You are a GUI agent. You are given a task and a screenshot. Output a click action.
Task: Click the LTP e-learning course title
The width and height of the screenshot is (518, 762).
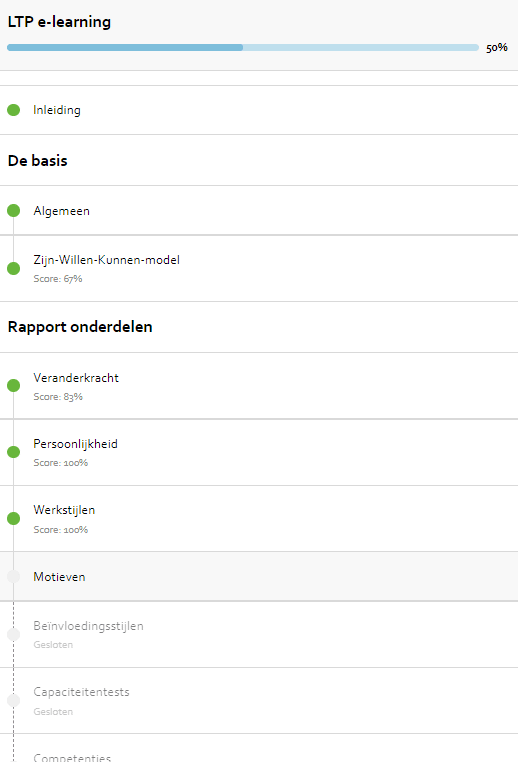tap(59, 22)
